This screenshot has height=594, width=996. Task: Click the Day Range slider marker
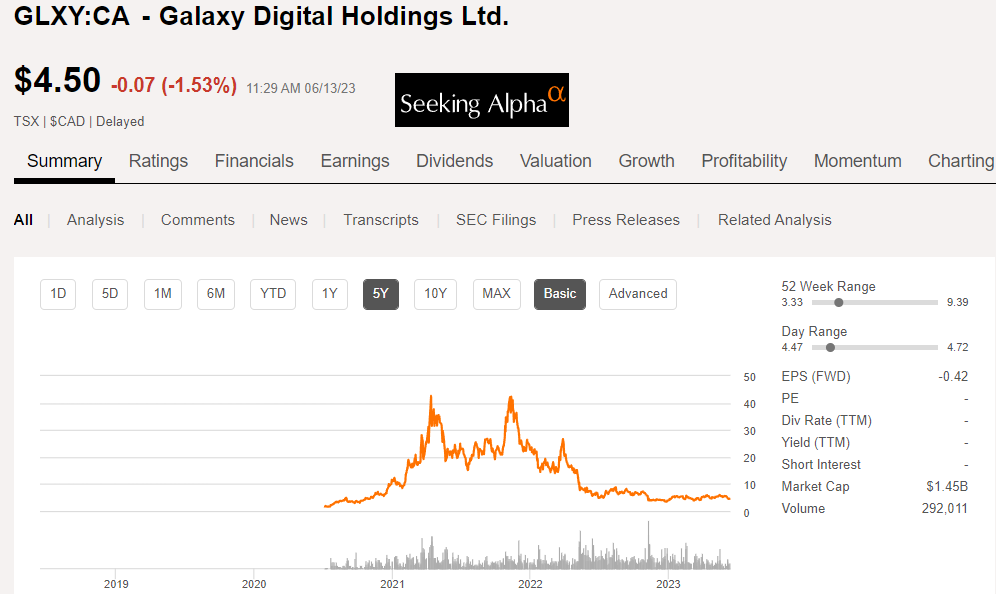[830, 347]
